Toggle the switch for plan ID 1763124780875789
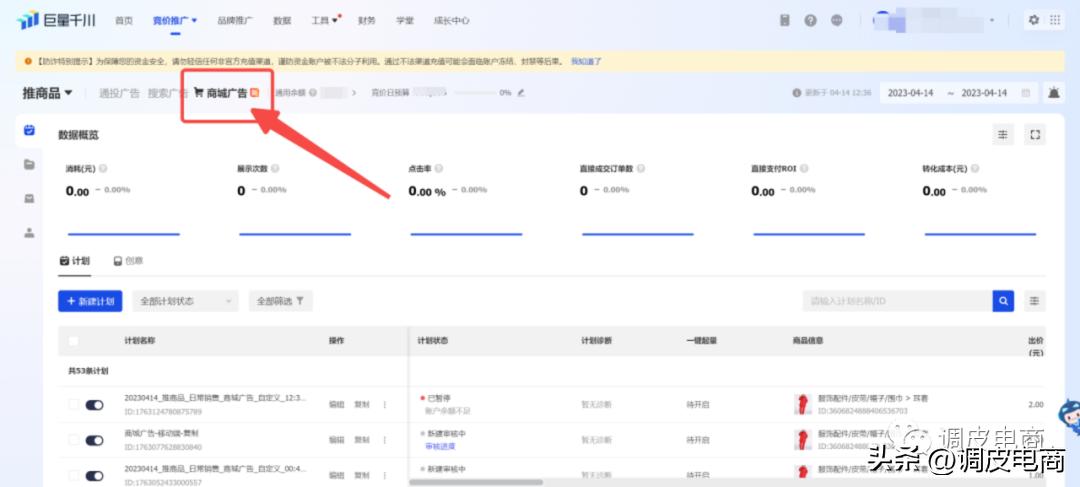This screenshot has width=1080, height=487. 94,405
